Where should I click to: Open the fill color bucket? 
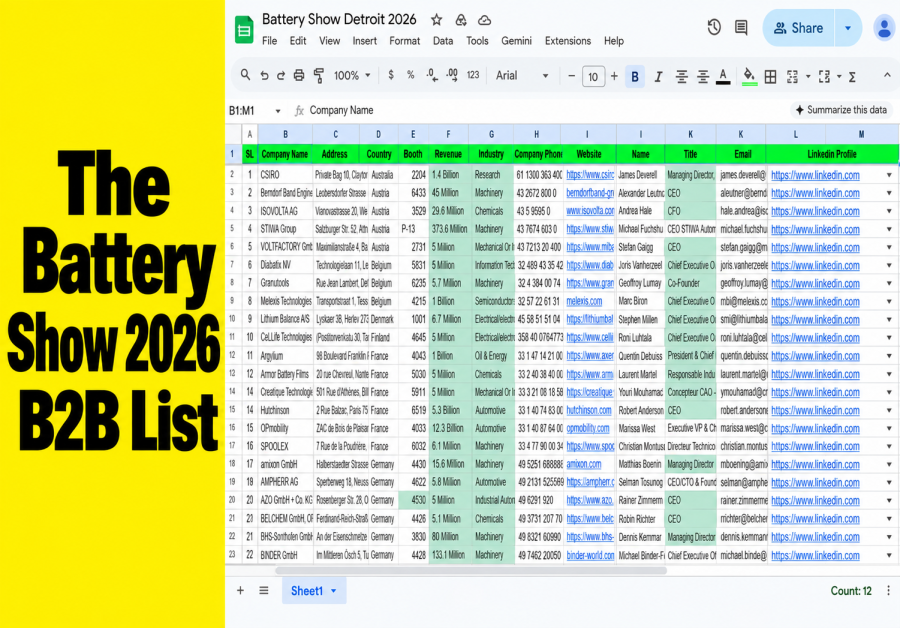pos(748,76)
